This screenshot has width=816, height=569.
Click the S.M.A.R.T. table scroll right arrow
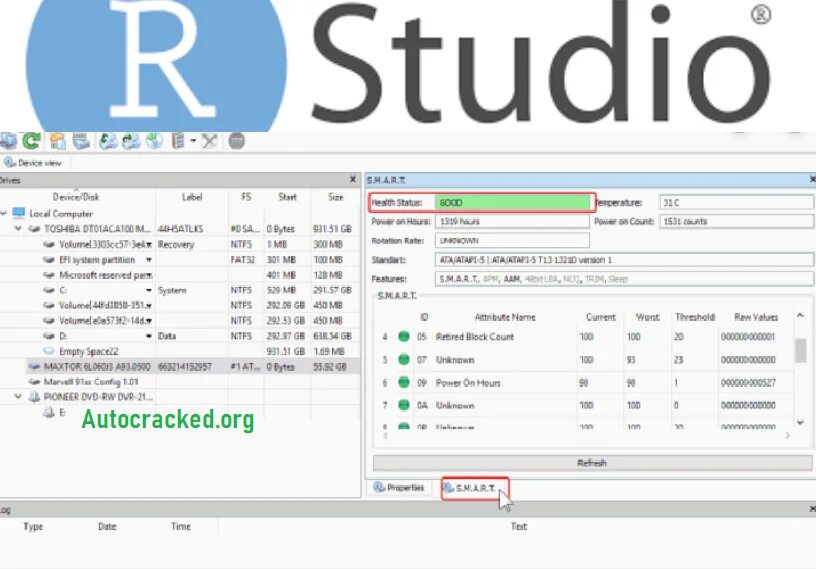pos(787,435)
